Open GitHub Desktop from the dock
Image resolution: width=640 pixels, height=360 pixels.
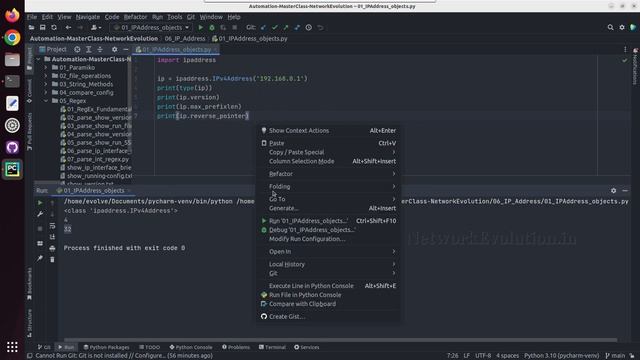click(x=12, y=147)
